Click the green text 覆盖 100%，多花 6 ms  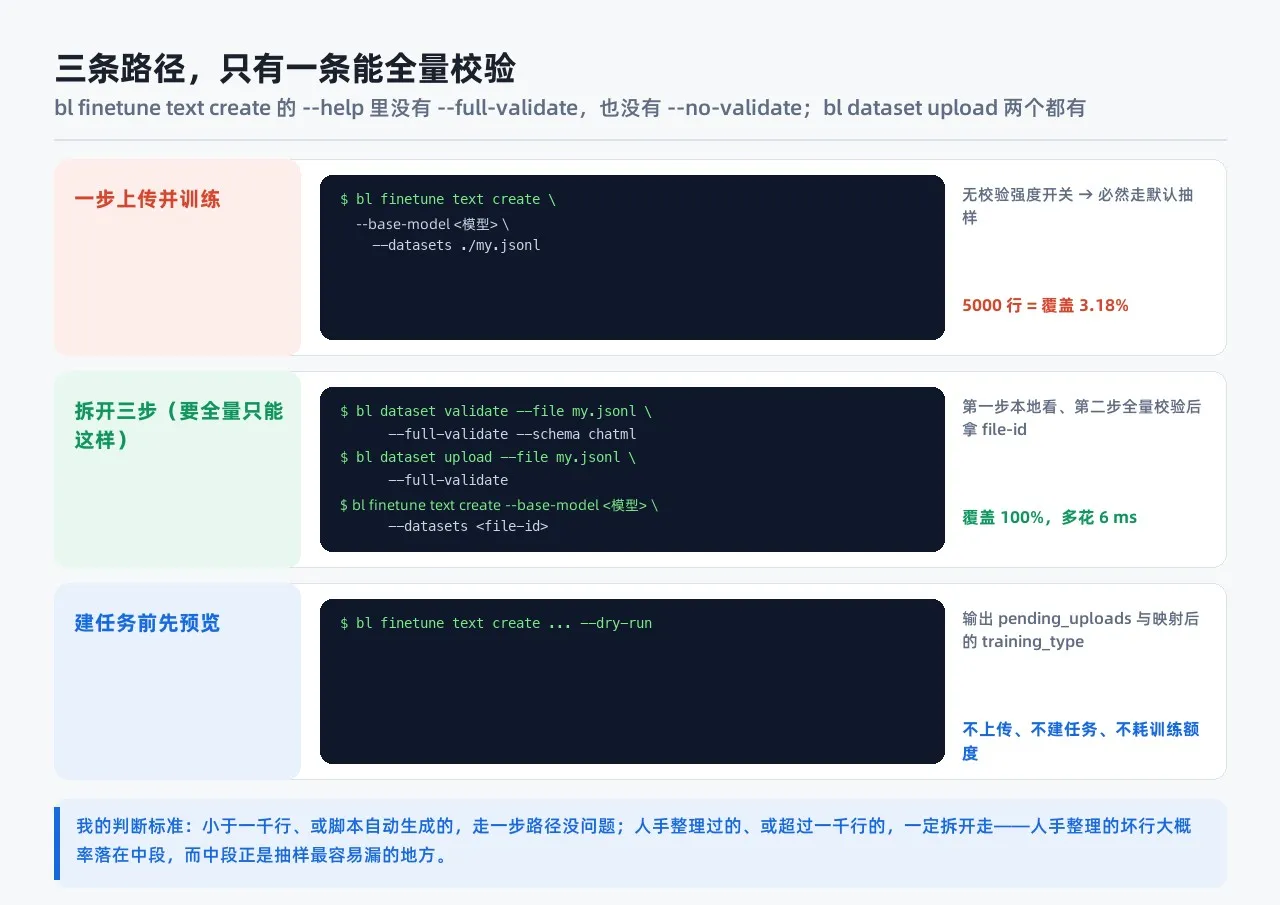[1049, 517]
